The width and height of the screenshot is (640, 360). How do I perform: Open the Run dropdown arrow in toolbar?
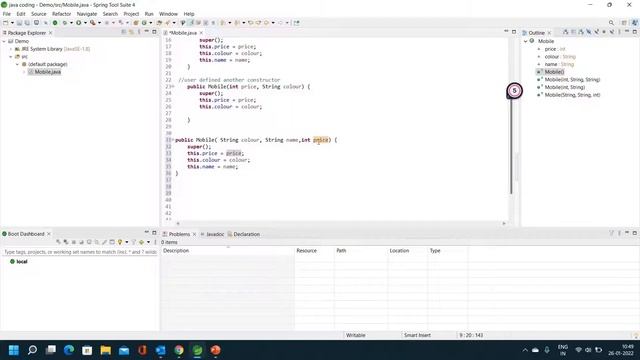[85, 23]
